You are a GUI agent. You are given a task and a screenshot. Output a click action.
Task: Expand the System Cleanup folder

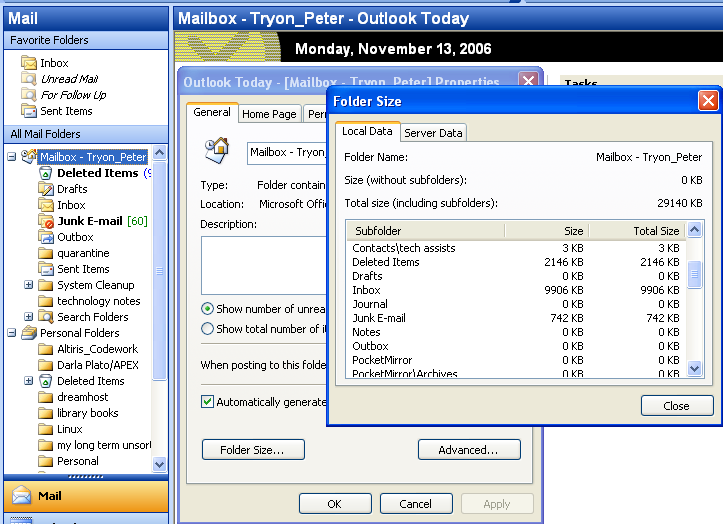[x=29, y=285]
